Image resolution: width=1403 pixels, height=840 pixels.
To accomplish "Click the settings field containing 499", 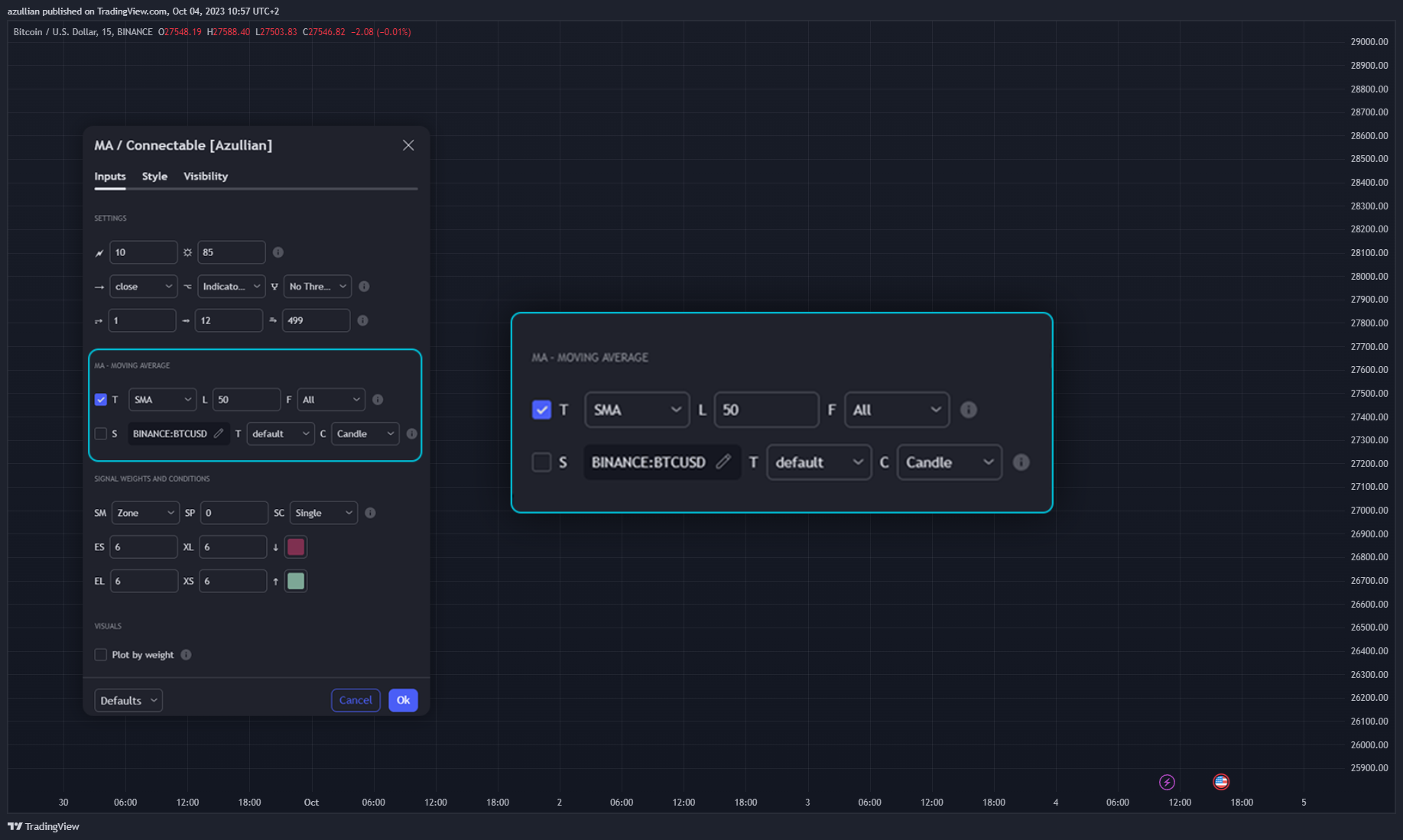I will point(316,320).
